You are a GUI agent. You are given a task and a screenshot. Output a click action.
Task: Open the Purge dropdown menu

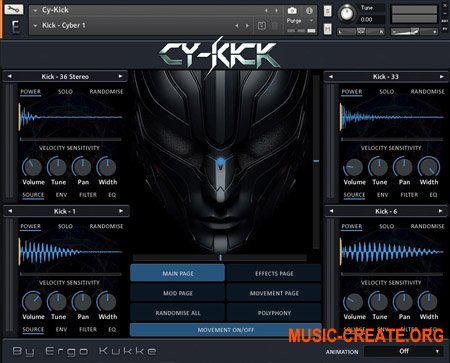coord(300,21)
